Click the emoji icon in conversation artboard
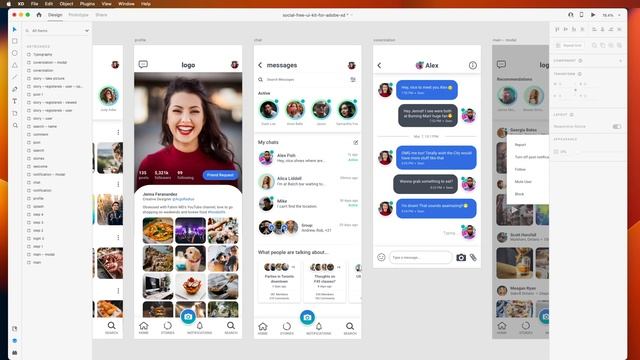The width and height of the screenshot is (640, 360). 381,257
